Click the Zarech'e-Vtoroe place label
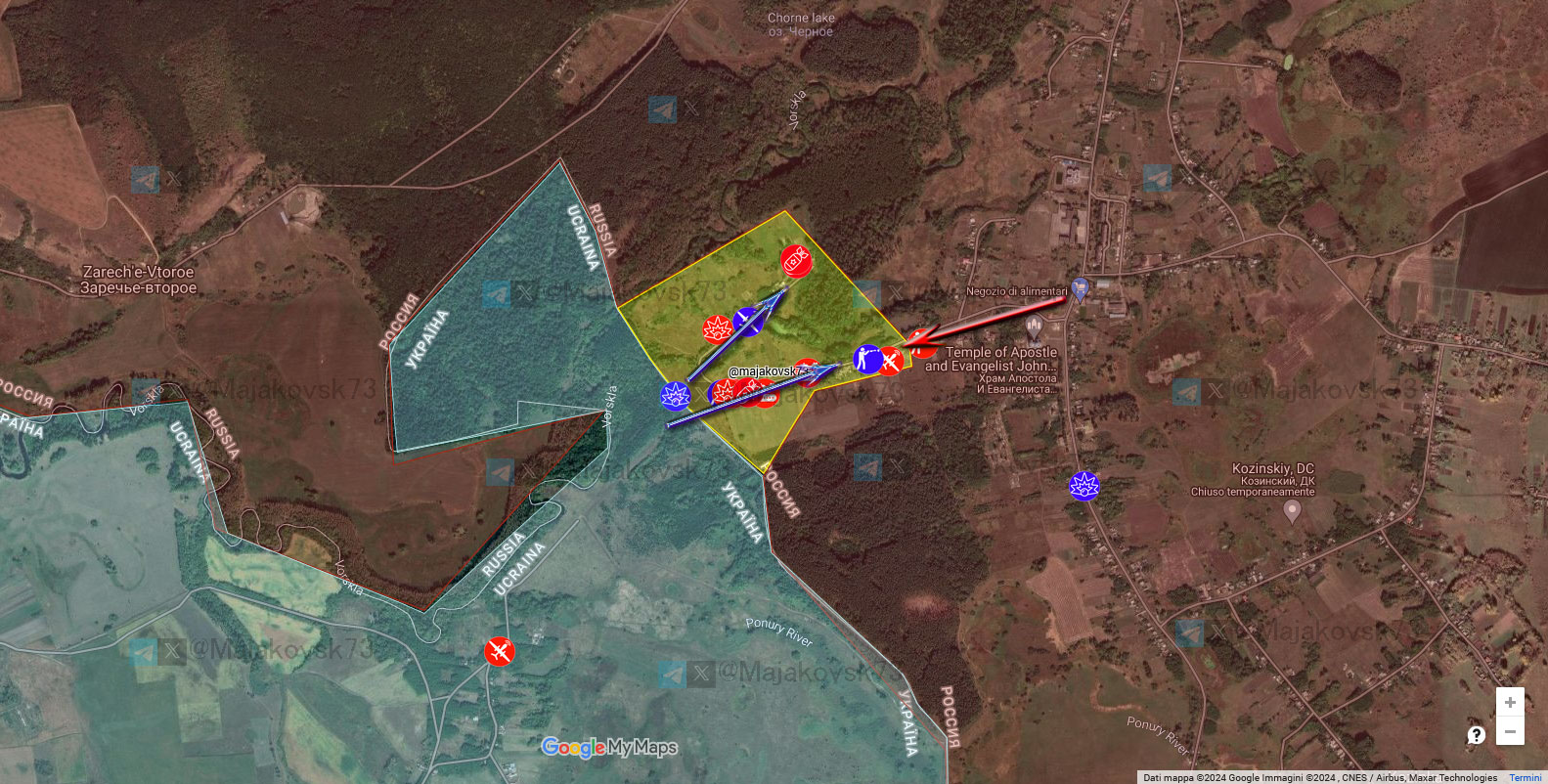The width and height of the screenshot is (1548, 784). coord(139,280)
